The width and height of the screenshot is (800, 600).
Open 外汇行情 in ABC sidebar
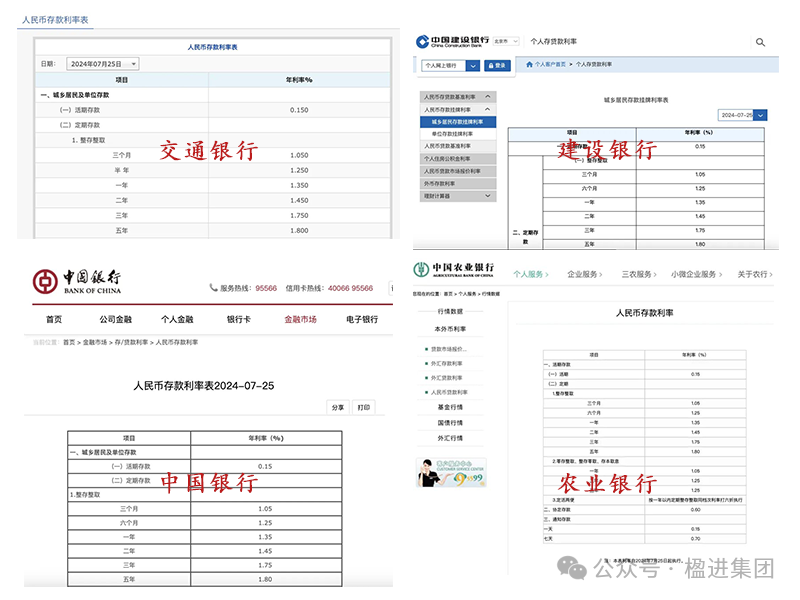pos(450,438)
